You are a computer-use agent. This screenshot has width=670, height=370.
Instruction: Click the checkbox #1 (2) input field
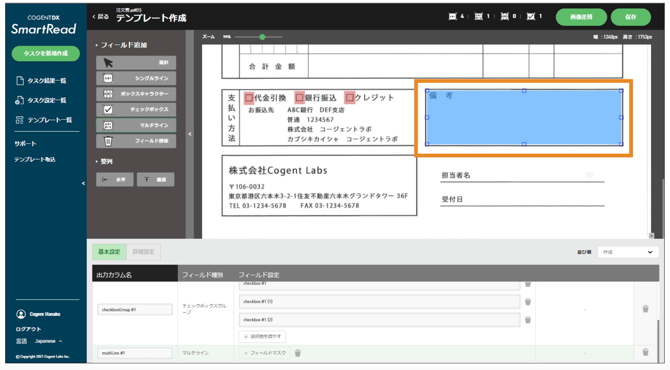(x=379, y=320)
